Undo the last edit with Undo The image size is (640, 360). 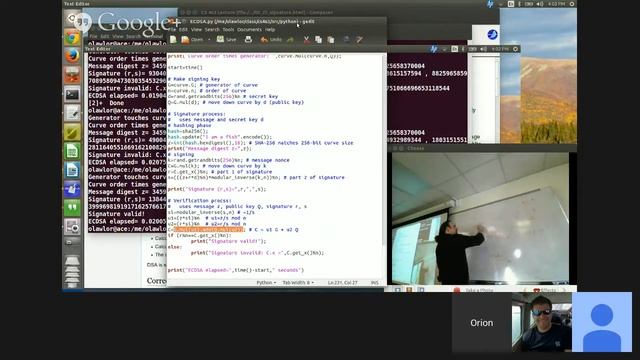(271, 40)
